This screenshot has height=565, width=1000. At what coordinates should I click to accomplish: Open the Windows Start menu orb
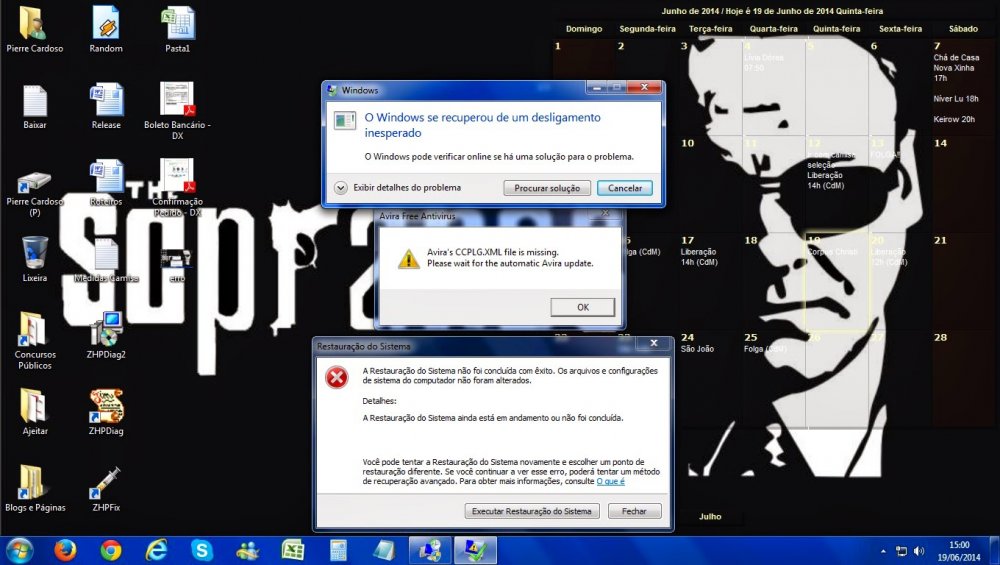pyautogui.click(x=18, y=551)
